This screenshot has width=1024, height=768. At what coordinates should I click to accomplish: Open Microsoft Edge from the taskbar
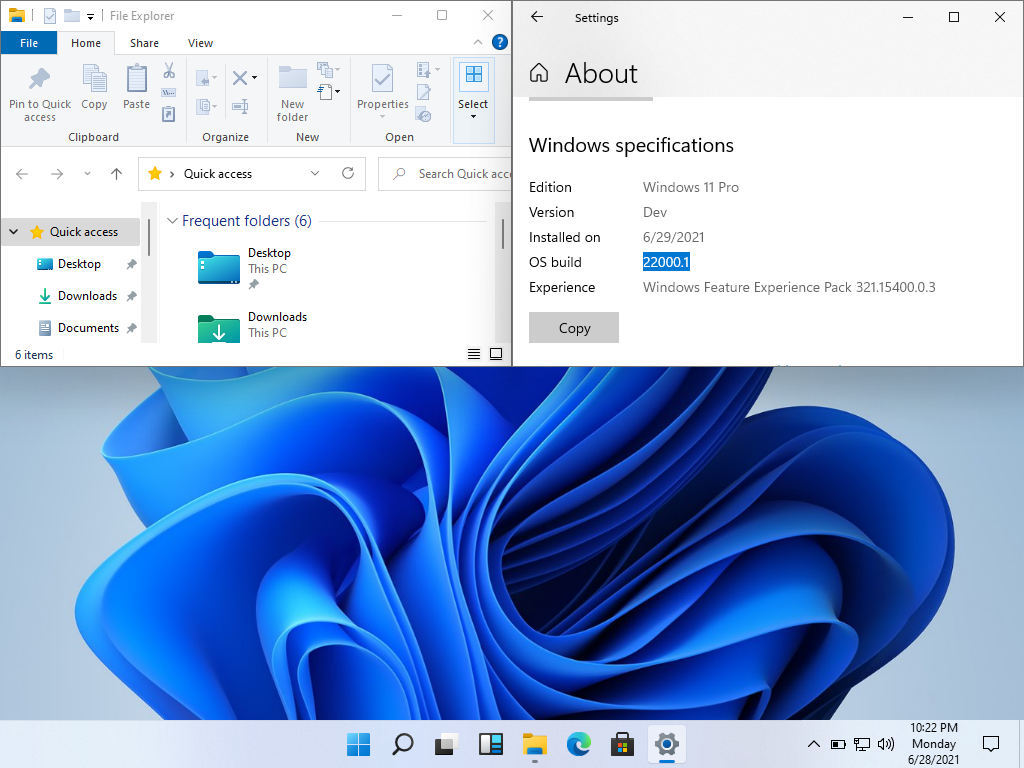[579, 744]
